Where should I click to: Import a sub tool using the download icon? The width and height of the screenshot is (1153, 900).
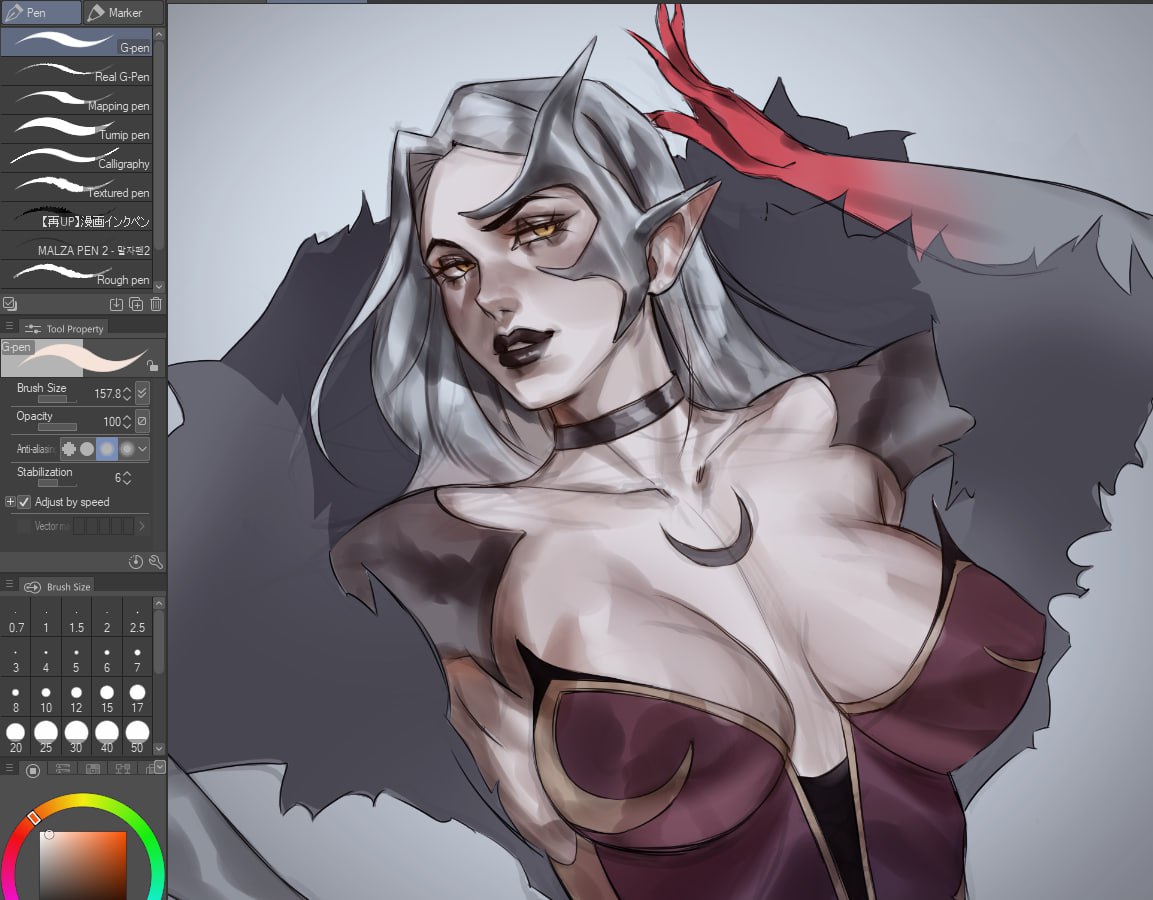(x=117, y=305)
